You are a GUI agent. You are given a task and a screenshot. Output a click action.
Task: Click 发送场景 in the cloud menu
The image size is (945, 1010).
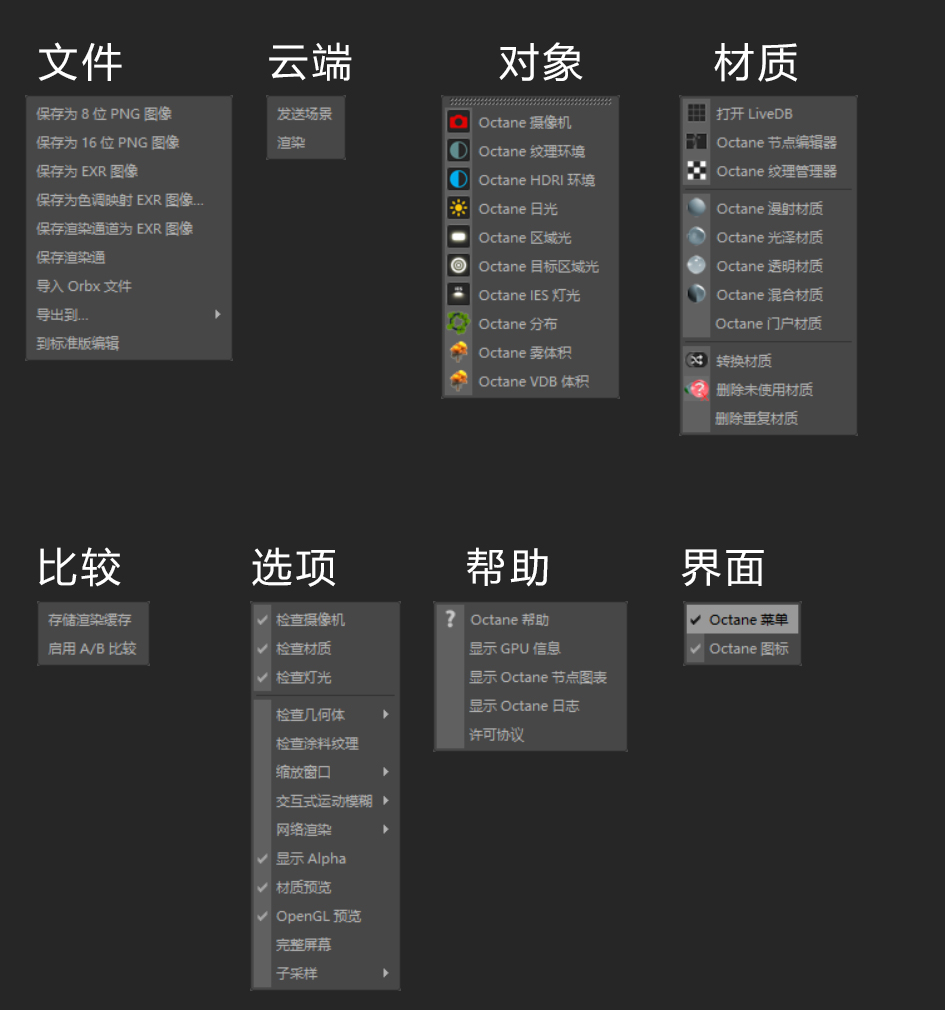[x=306, y=114]
